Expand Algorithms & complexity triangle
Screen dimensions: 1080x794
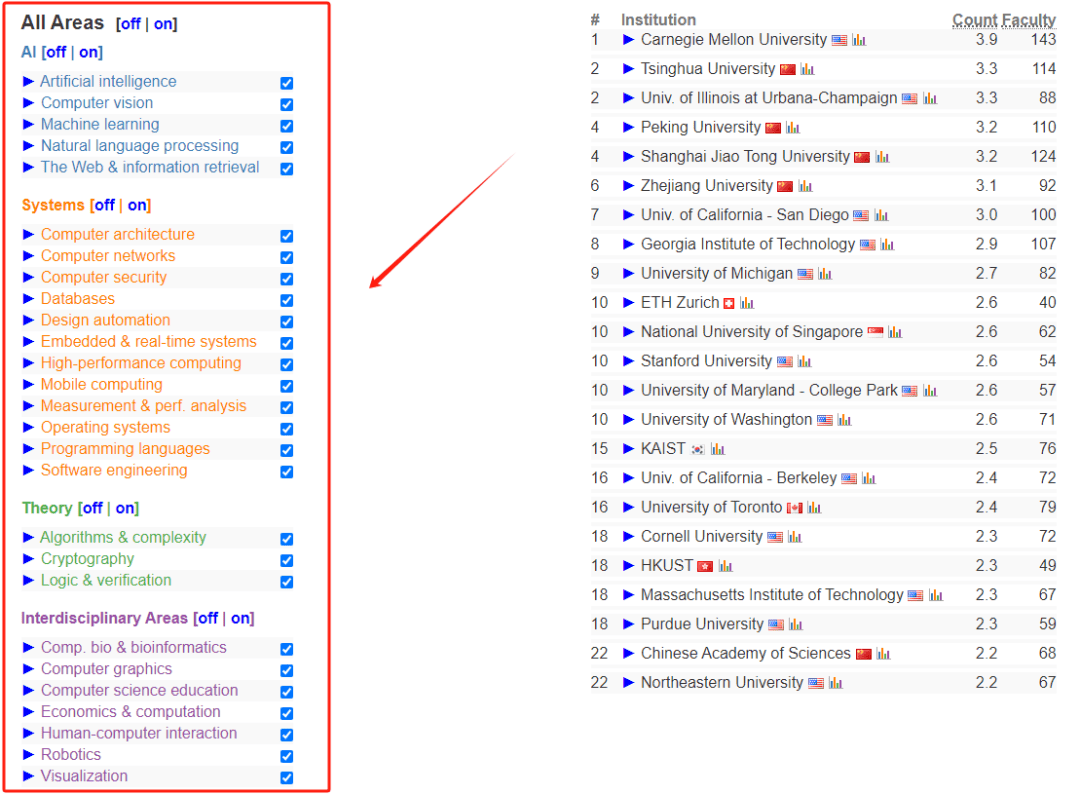(x=28, y=537)
